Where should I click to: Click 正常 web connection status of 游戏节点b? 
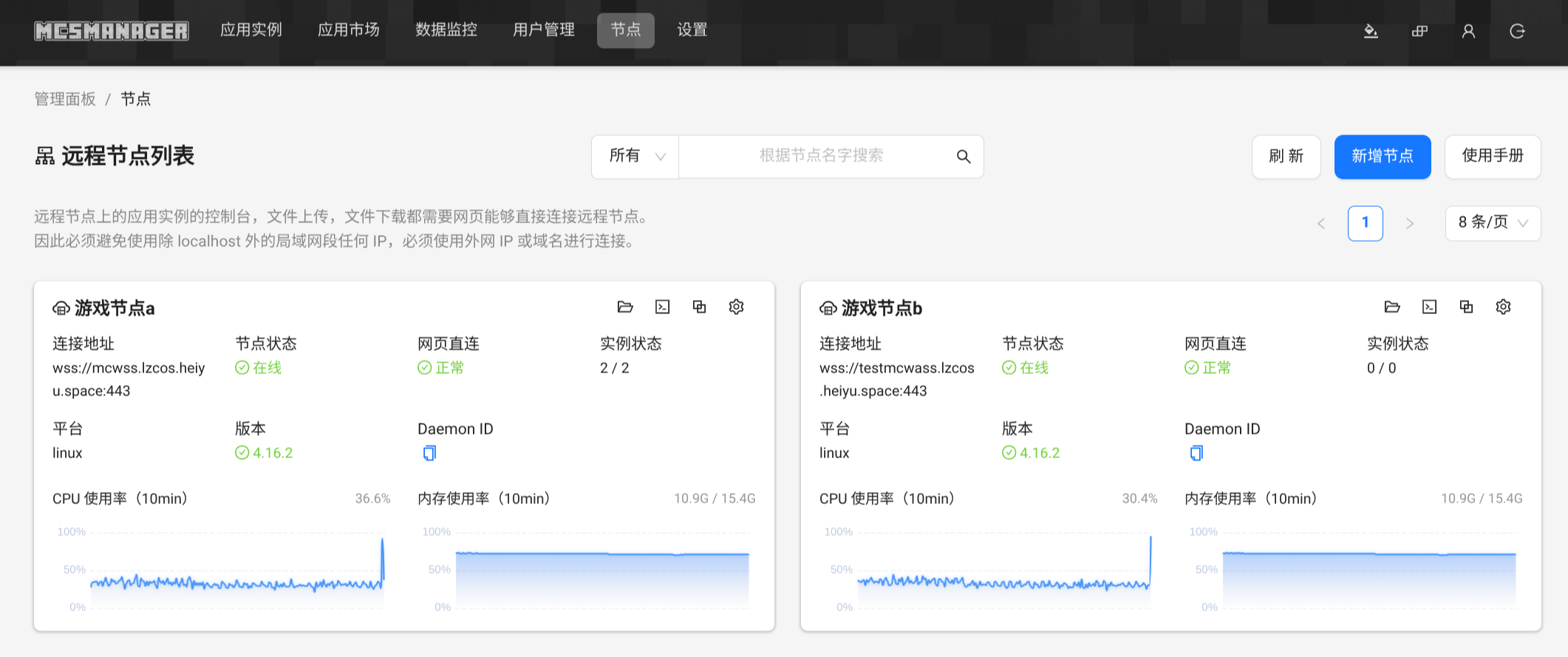1207,368
